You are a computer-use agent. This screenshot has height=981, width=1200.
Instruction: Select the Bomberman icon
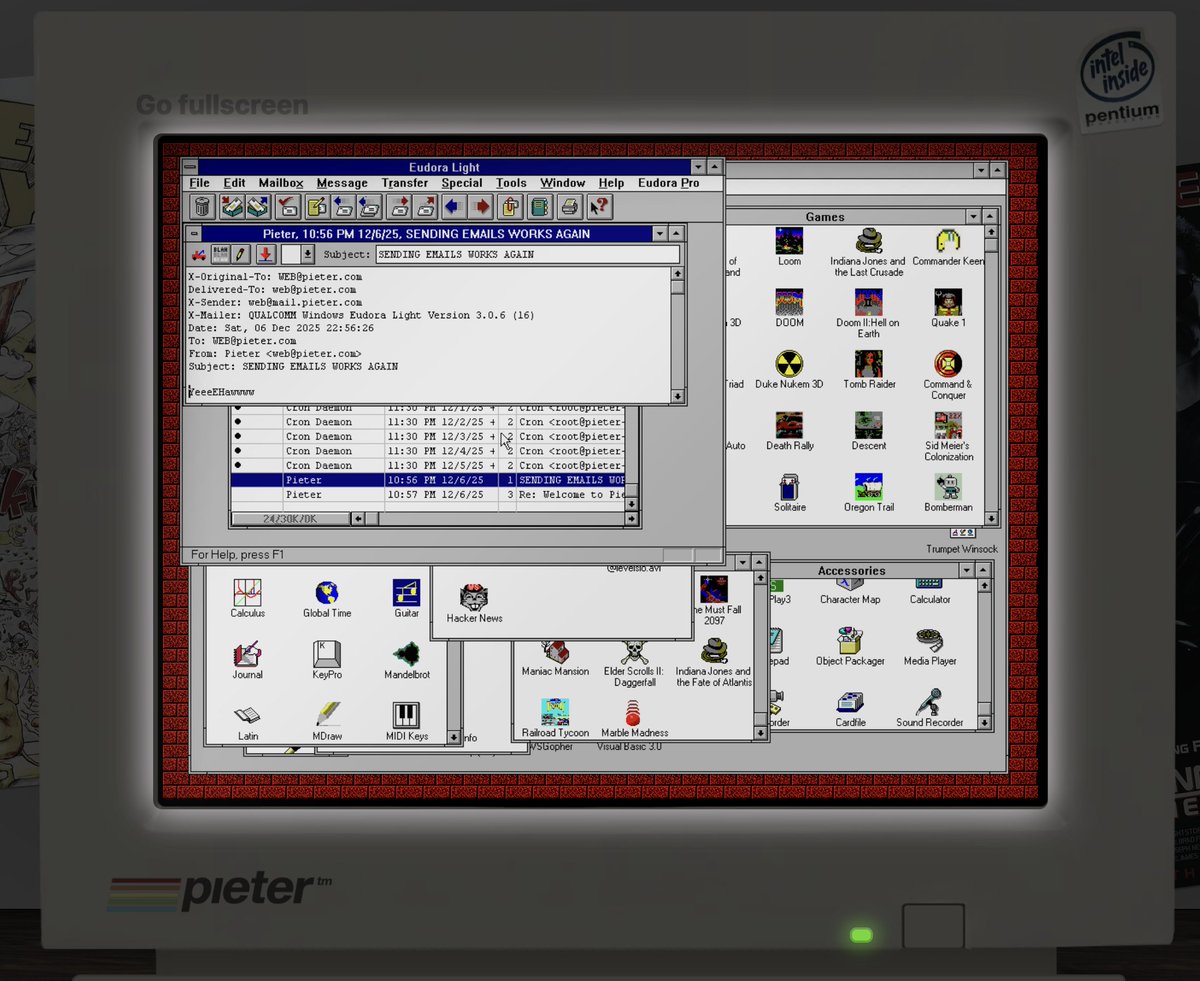pos(948,492)
